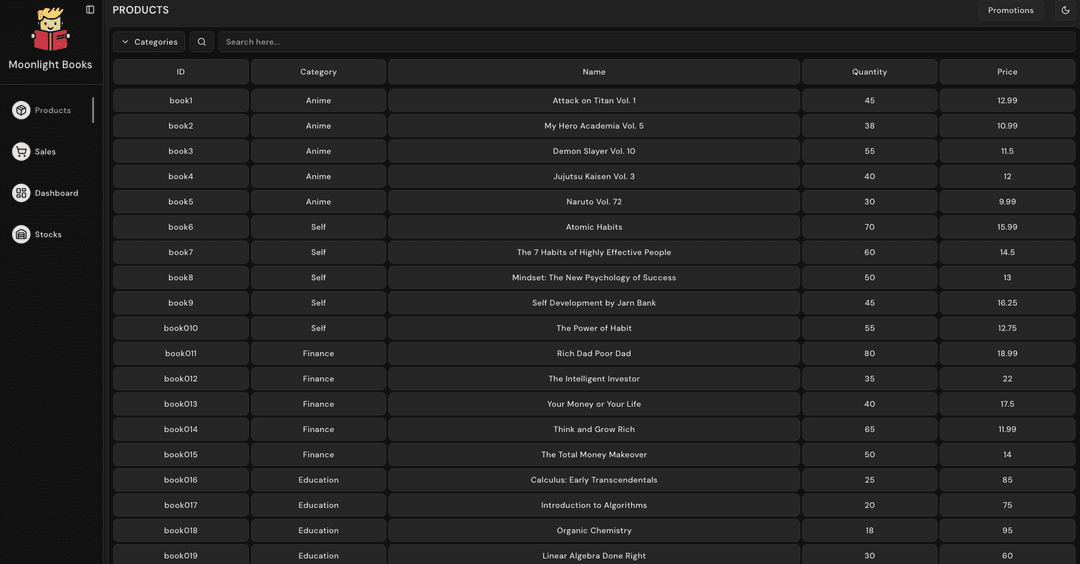Click the book016 ID cell
This screenshot has width=1080, height=564.
pyautogui.click(x=180, y=480)
